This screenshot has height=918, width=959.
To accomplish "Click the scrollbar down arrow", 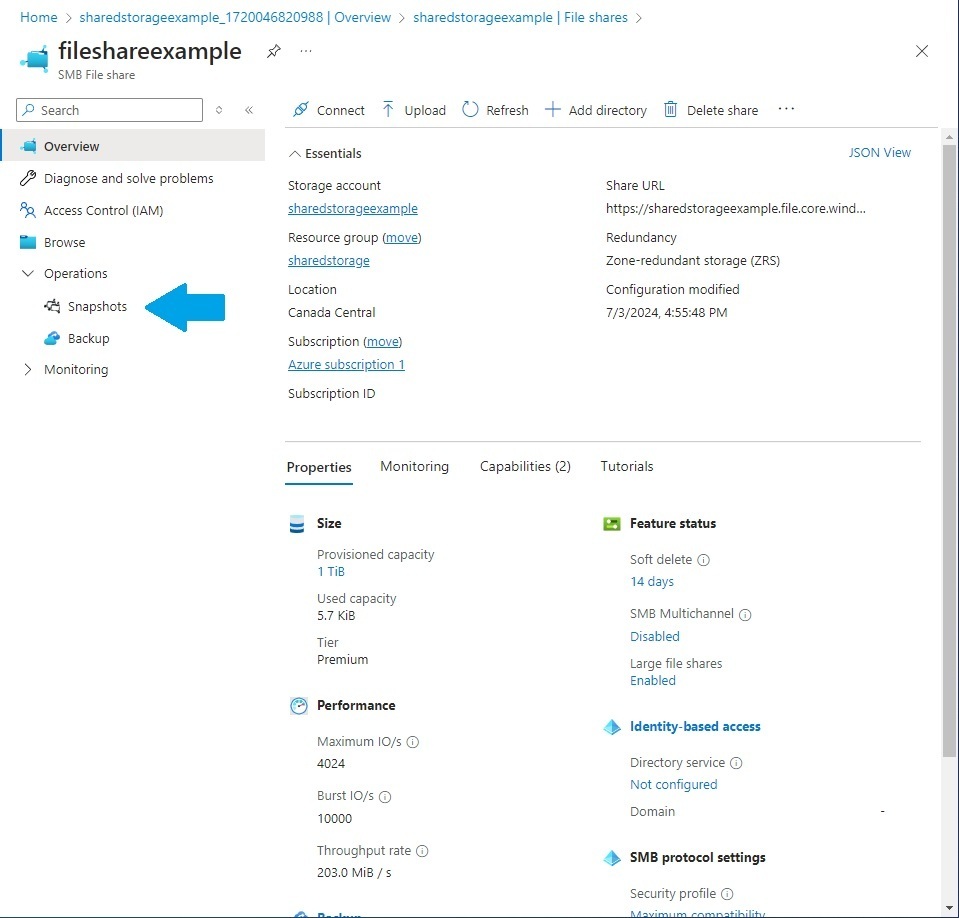I will 949,908.
